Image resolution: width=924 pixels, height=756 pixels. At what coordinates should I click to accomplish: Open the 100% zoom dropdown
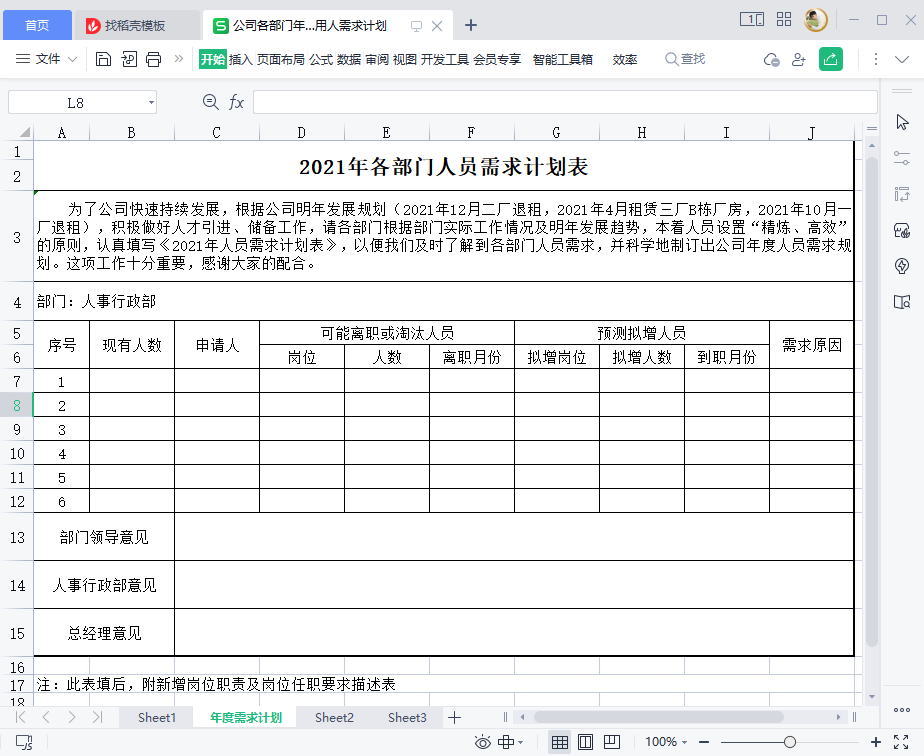(x=666, y=742)
